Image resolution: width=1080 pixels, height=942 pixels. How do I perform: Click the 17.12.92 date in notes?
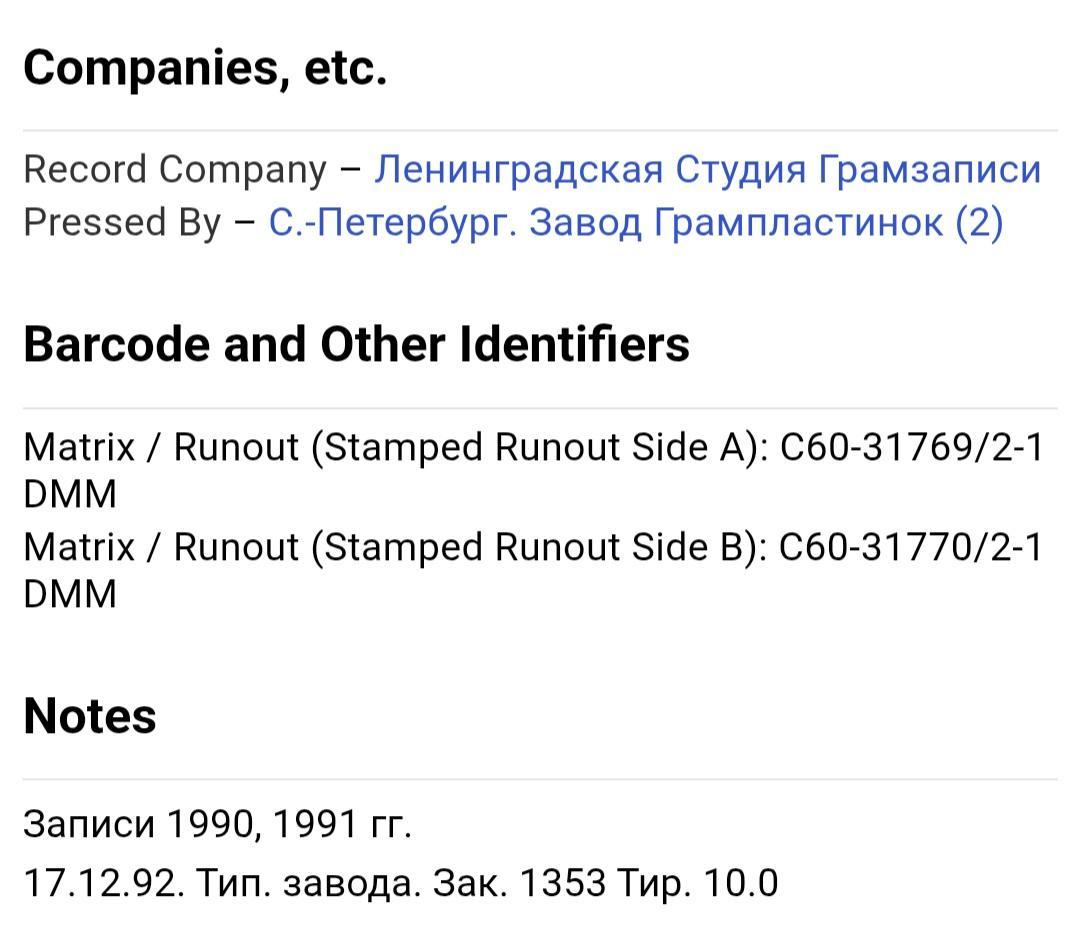click(x=104, y=883)
